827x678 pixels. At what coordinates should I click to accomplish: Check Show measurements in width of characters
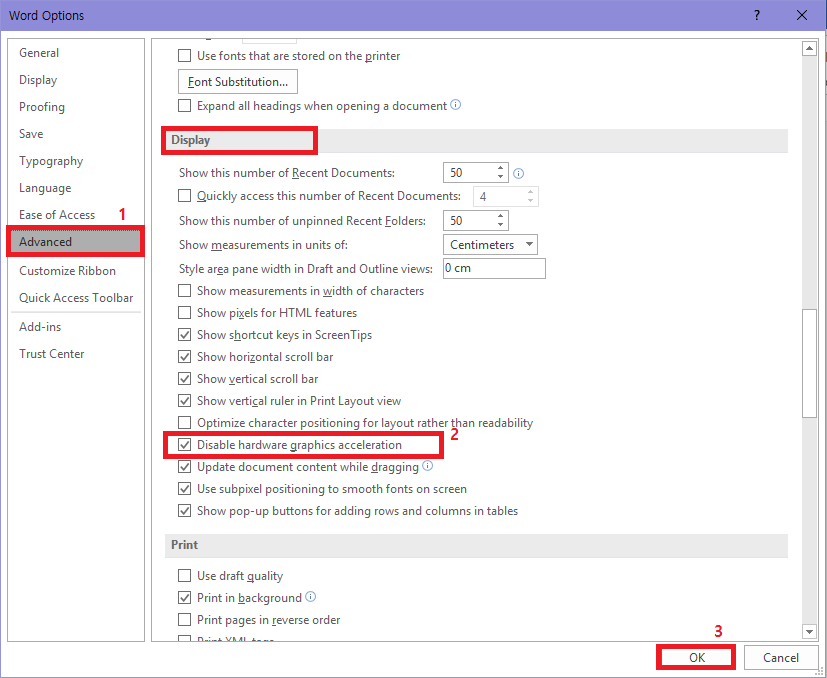click(x=185, y=291)
